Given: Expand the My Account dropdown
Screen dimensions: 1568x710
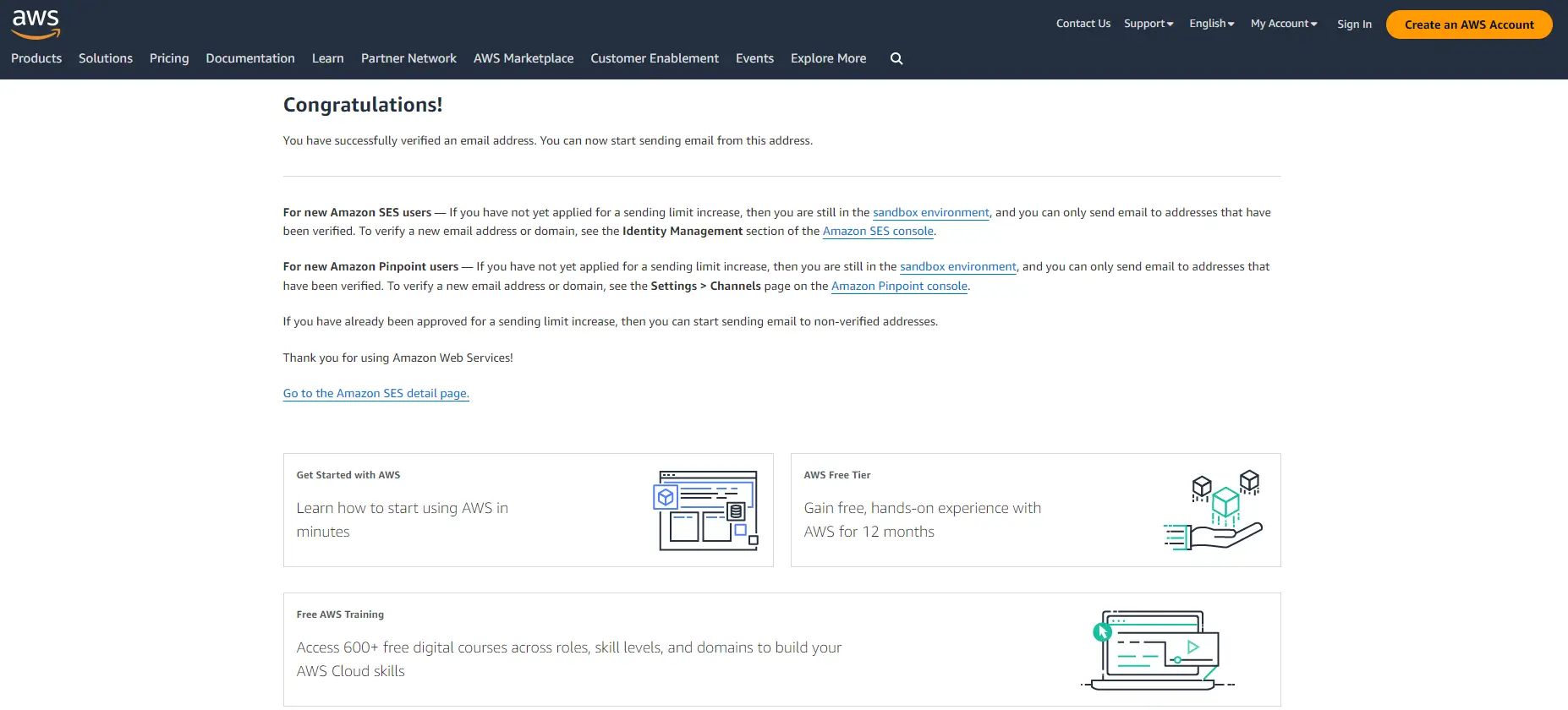Looking at the screenshot, I should (x=1284, y=24).
